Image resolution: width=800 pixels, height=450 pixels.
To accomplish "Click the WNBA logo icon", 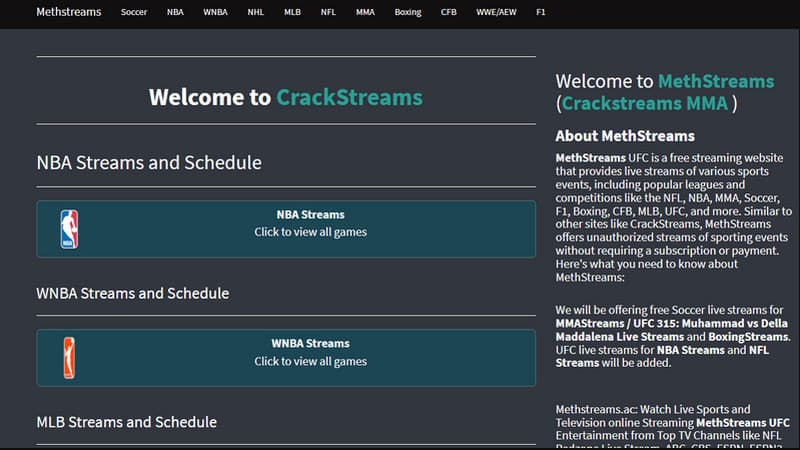I will pyautogui.click(x=68, y=357).
